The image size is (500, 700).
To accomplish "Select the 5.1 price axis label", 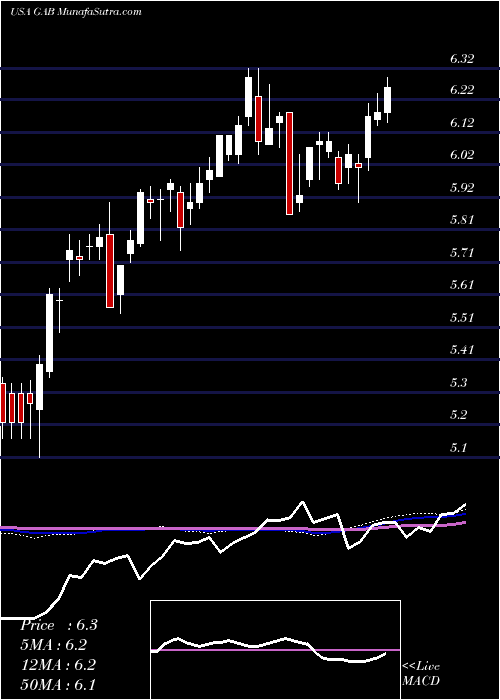I will click(459, 447).
